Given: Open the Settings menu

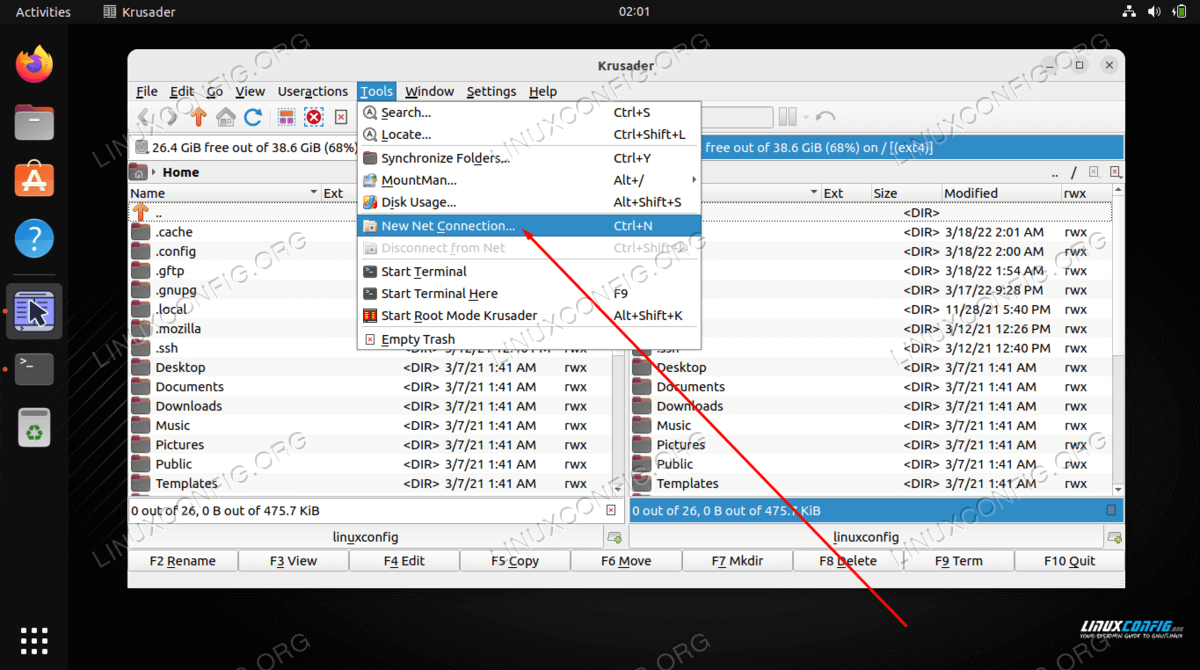Looking at the screenshot, I should coord(491,91).
